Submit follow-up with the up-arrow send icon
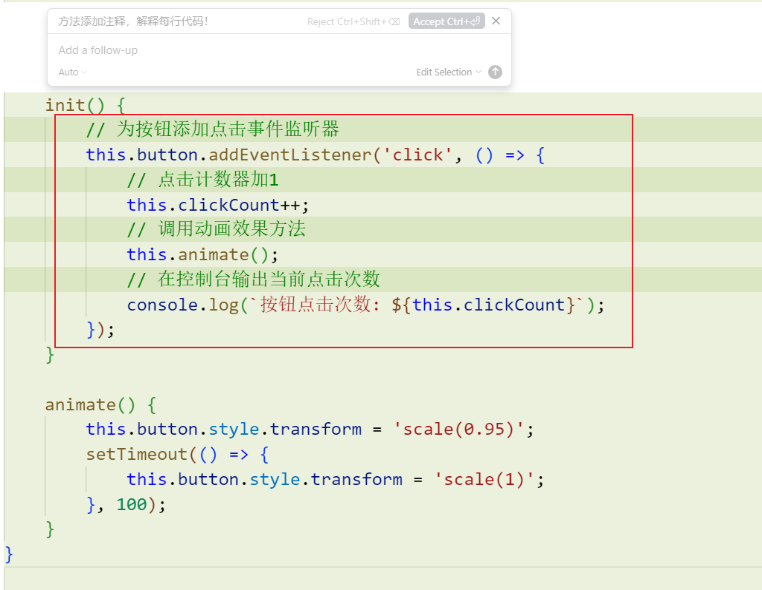 coord(495,72)
